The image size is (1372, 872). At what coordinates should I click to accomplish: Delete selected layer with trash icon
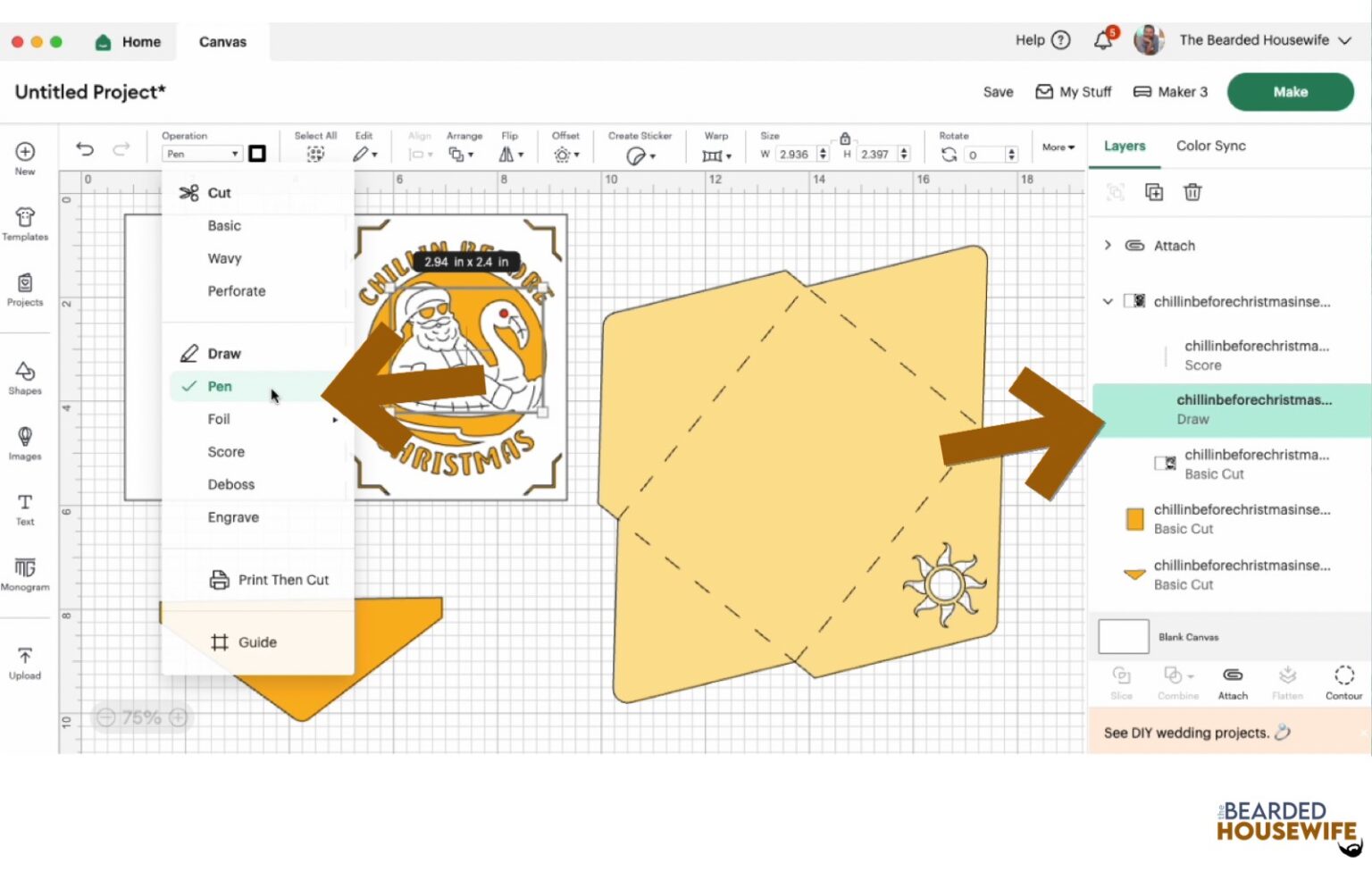pos(1192,192)
